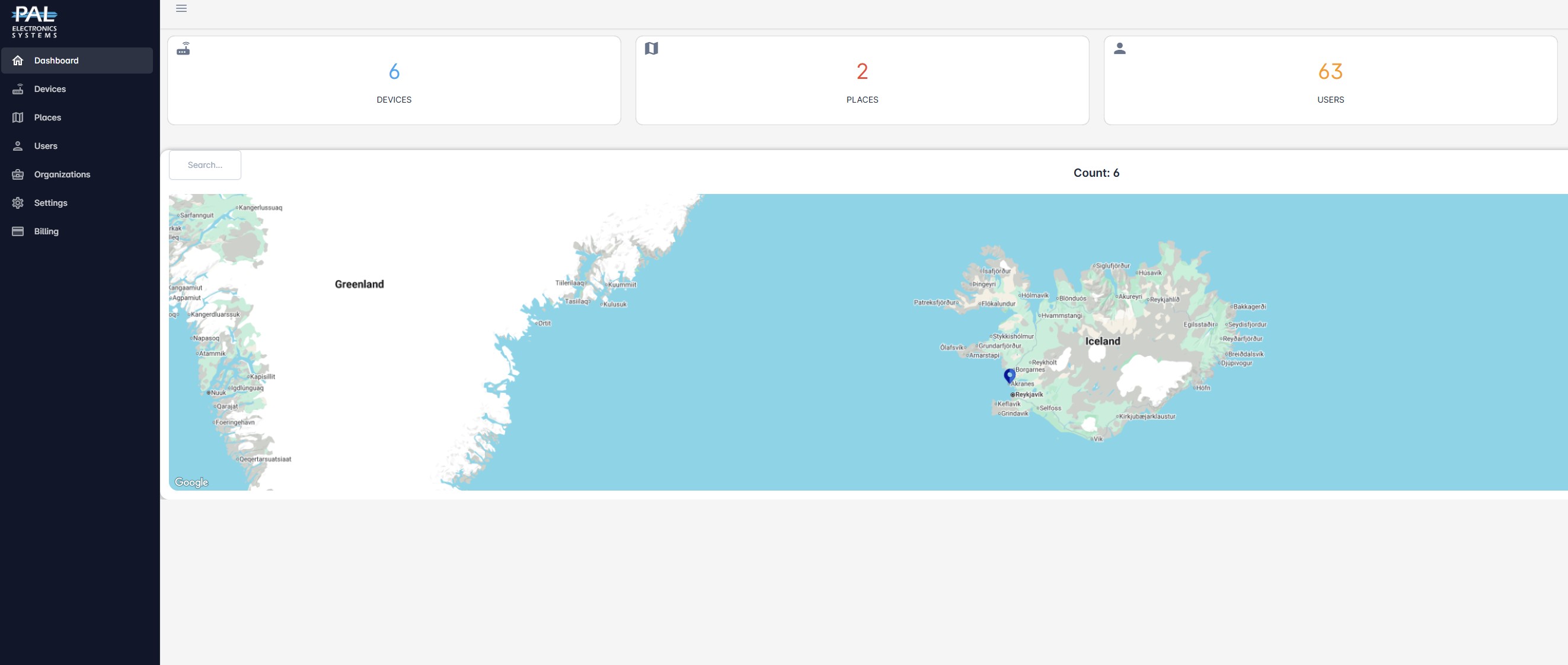Go to the Places page
The width and height of the screenshot is (1568, 665).
click(x=76, y=117)
